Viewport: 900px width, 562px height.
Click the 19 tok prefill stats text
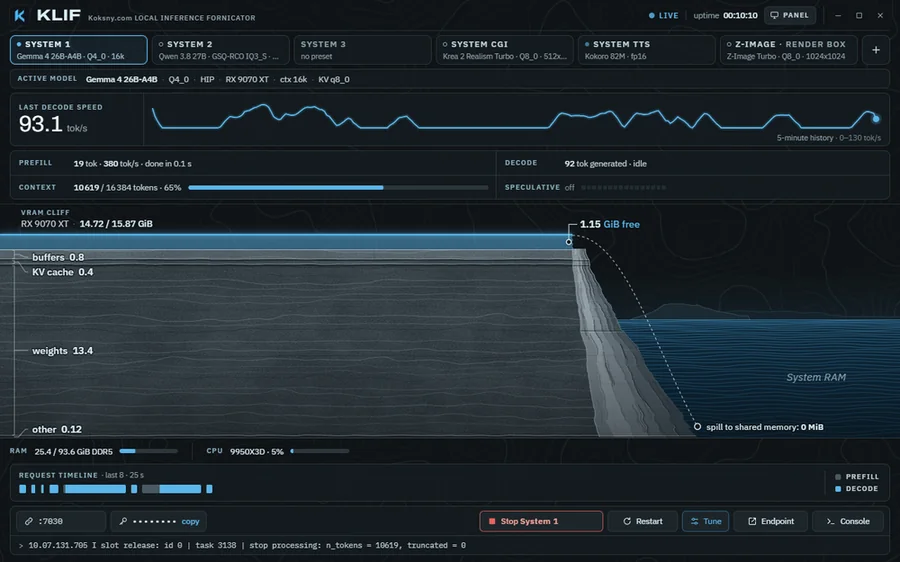(x=133, y=164)
